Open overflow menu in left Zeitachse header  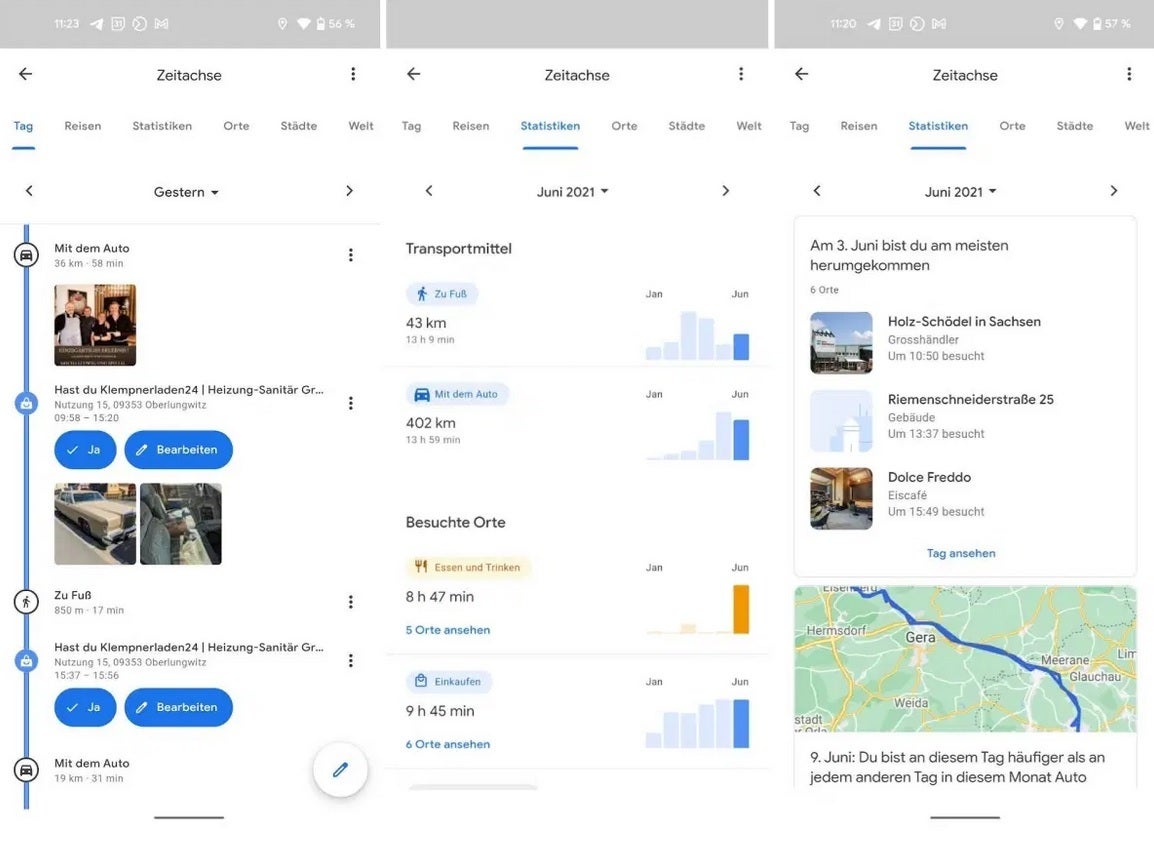pos(353,74)
